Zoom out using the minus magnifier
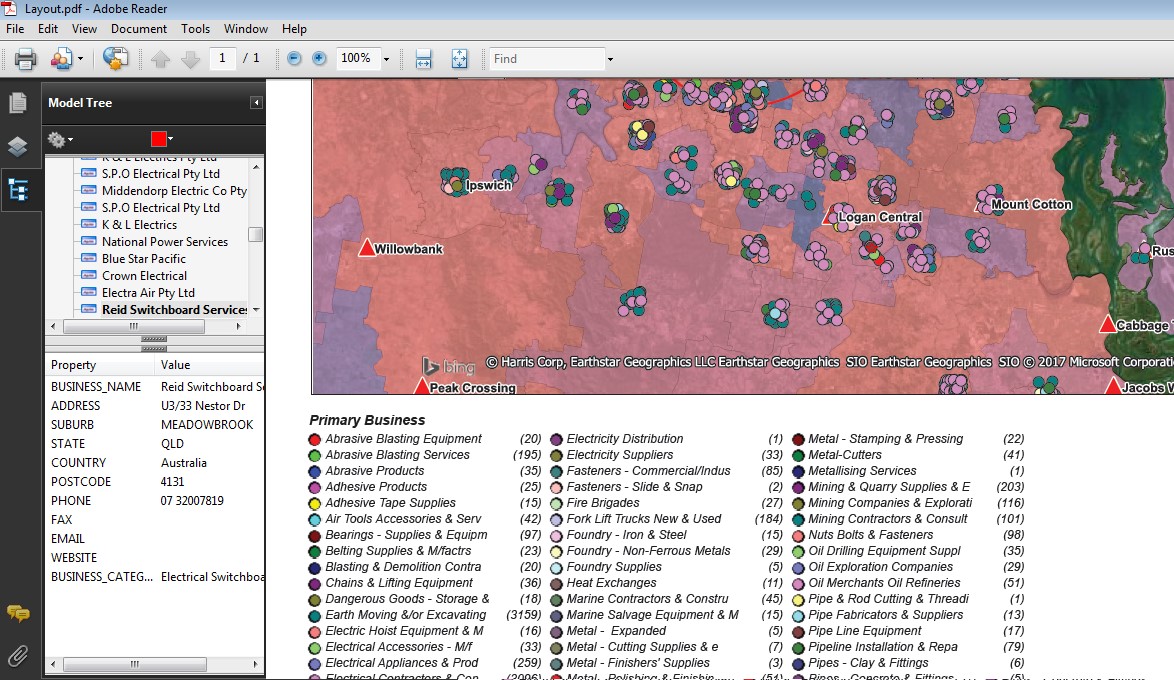 coord(291,58)
